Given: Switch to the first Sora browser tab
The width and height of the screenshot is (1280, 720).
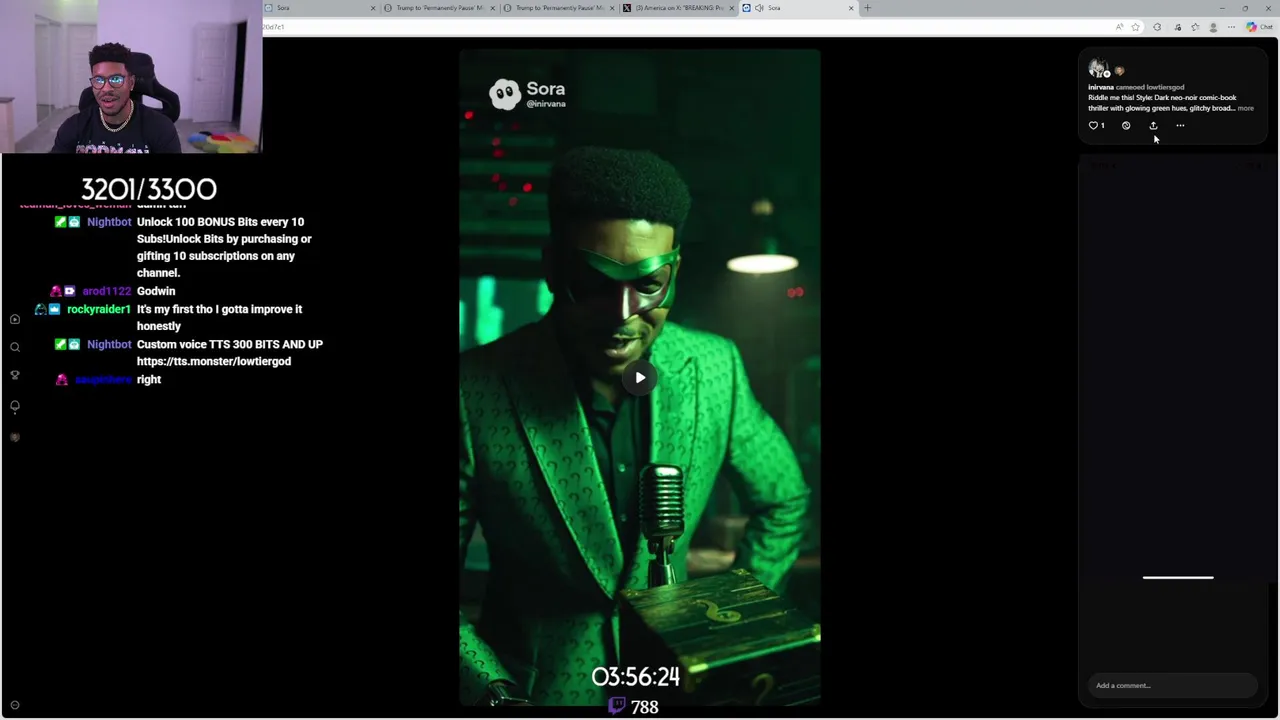Looking at the screenshot, I should click(318, 8).
